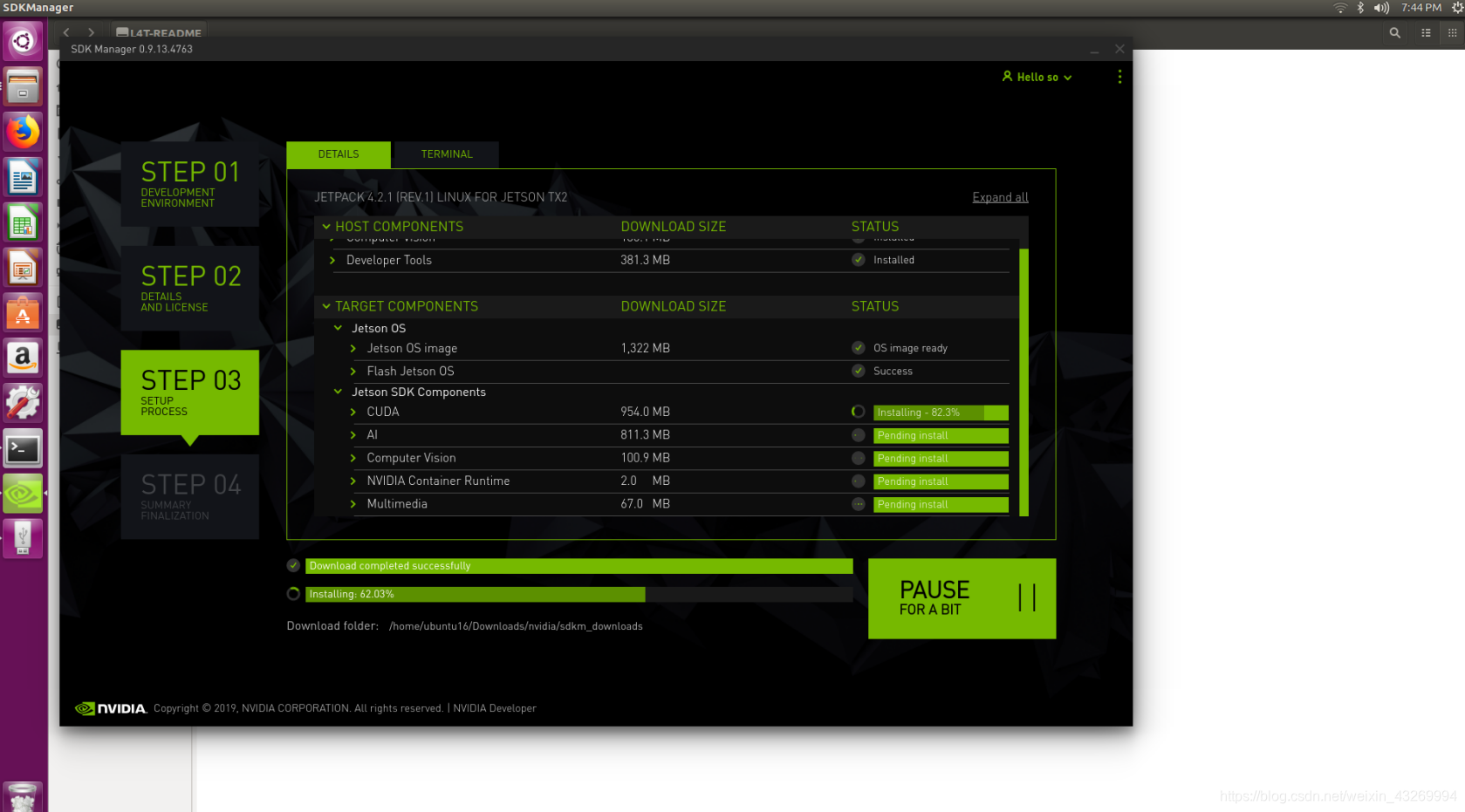Launch Firefox from the dock

[23, 132]
